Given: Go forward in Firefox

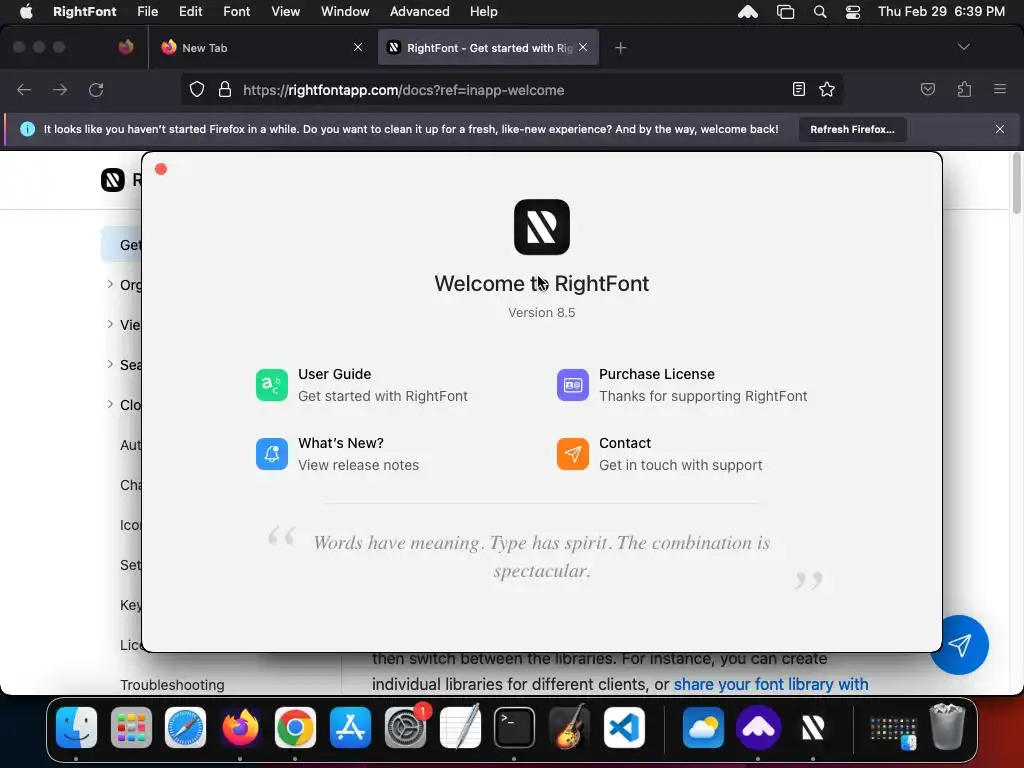Looking at the screenshot, I should click(60, 89).
